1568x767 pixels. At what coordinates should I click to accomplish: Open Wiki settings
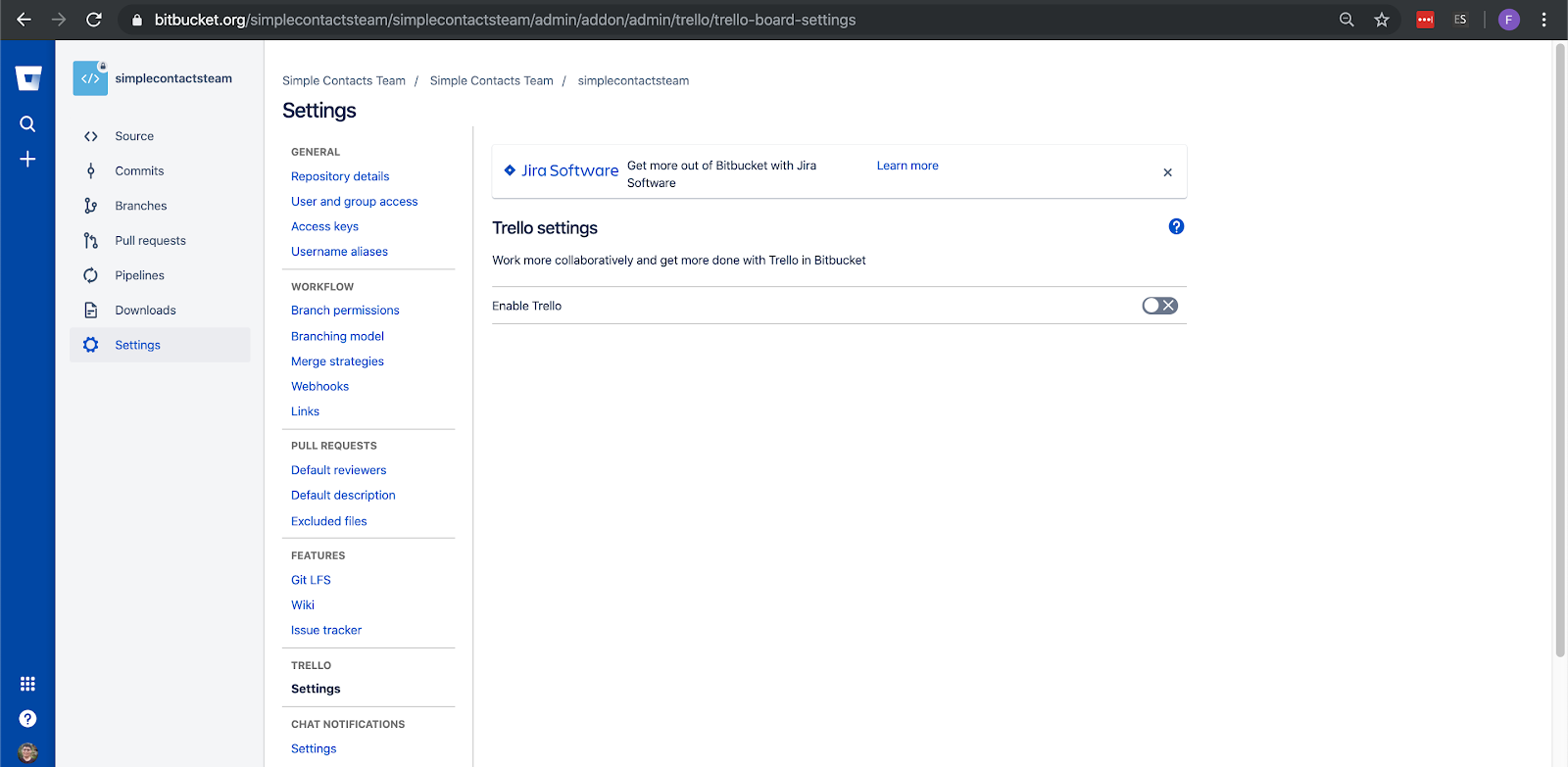[x=303, y=605]
